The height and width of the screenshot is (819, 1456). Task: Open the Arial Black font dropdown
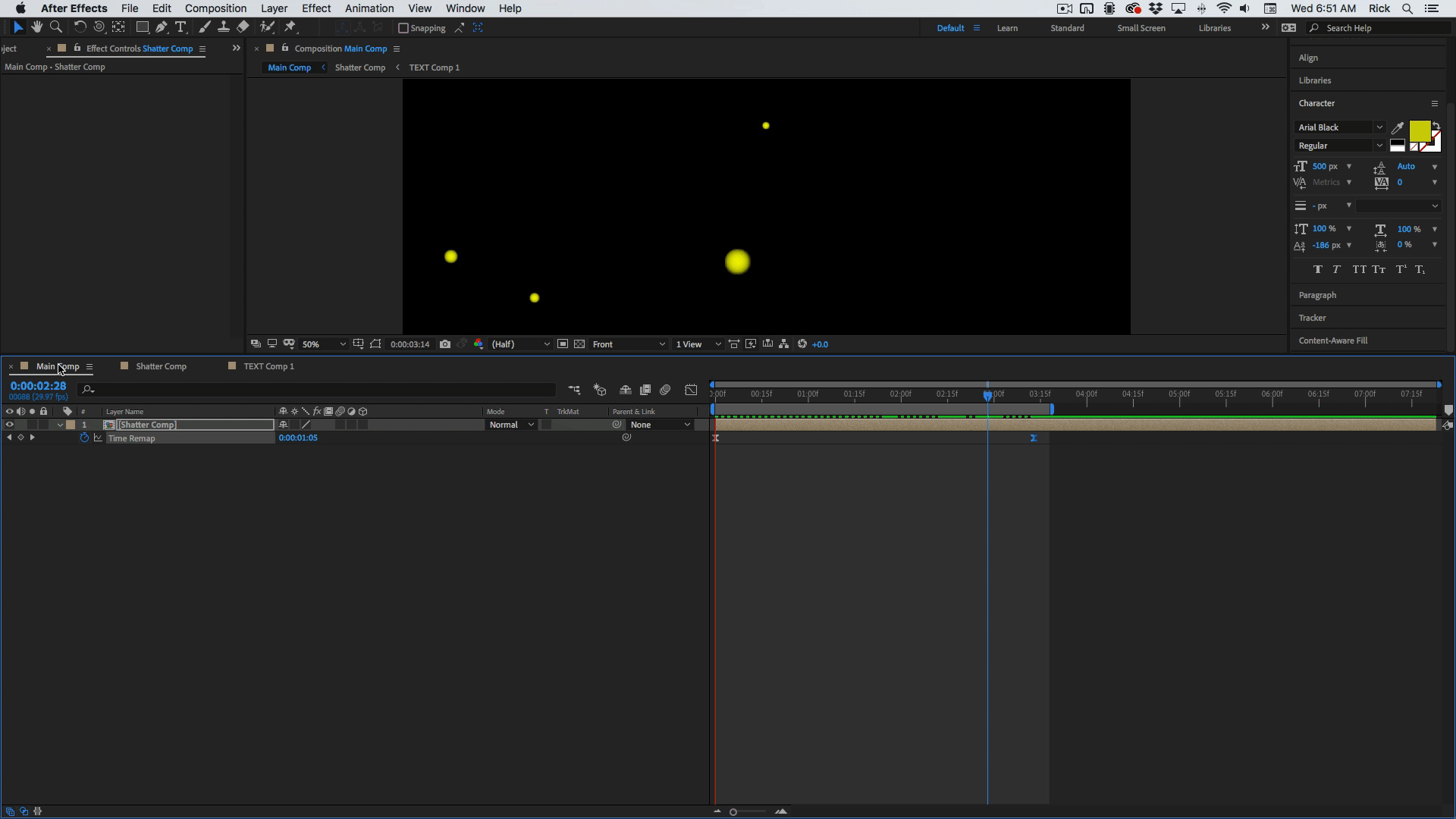(x=1340, y=127)
